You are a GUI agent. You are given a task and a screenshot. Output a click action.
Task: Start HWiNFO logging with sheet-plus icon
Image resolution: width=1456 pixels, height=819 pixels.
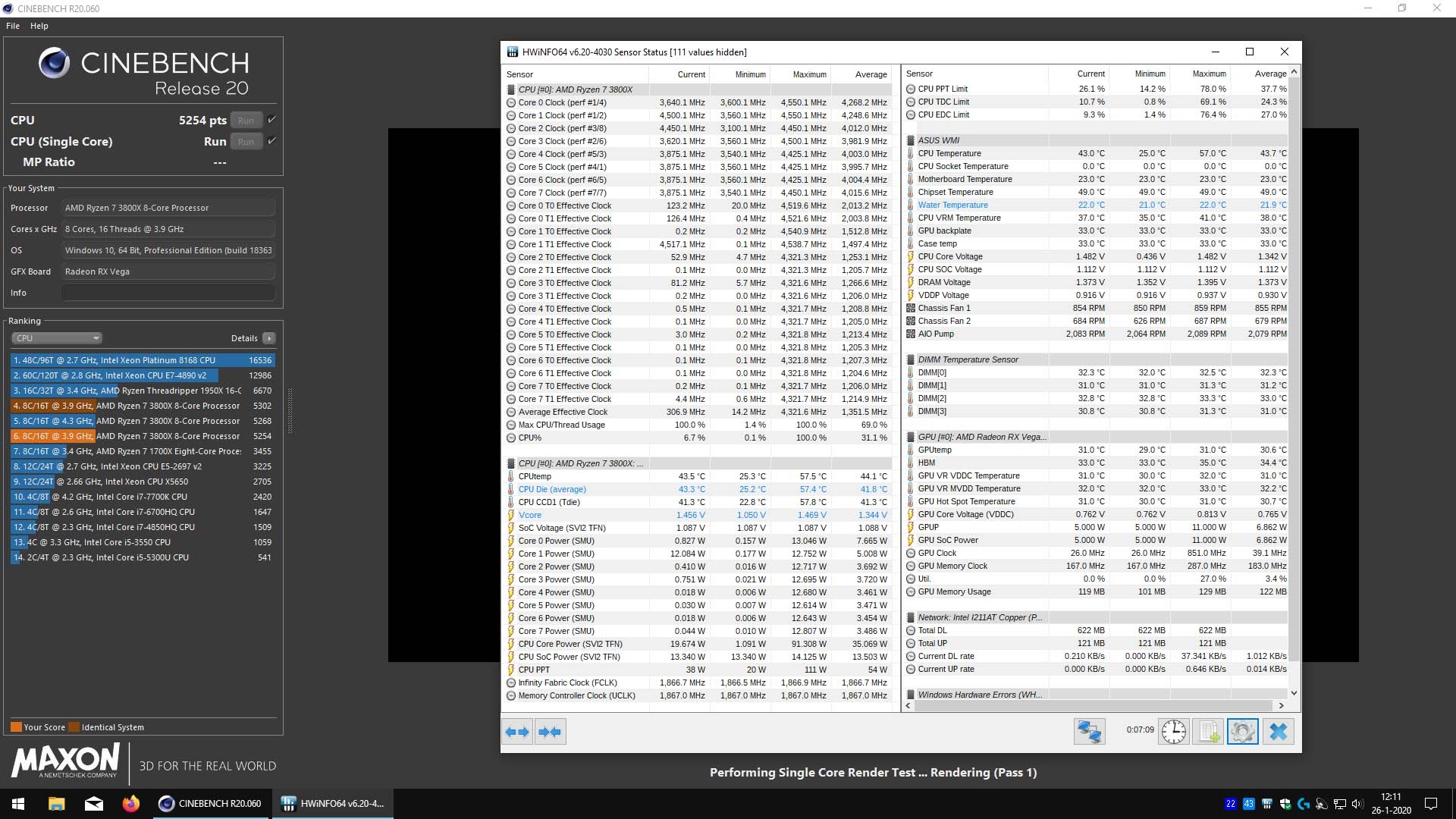pyautogui.click(x=1208, y=732)
